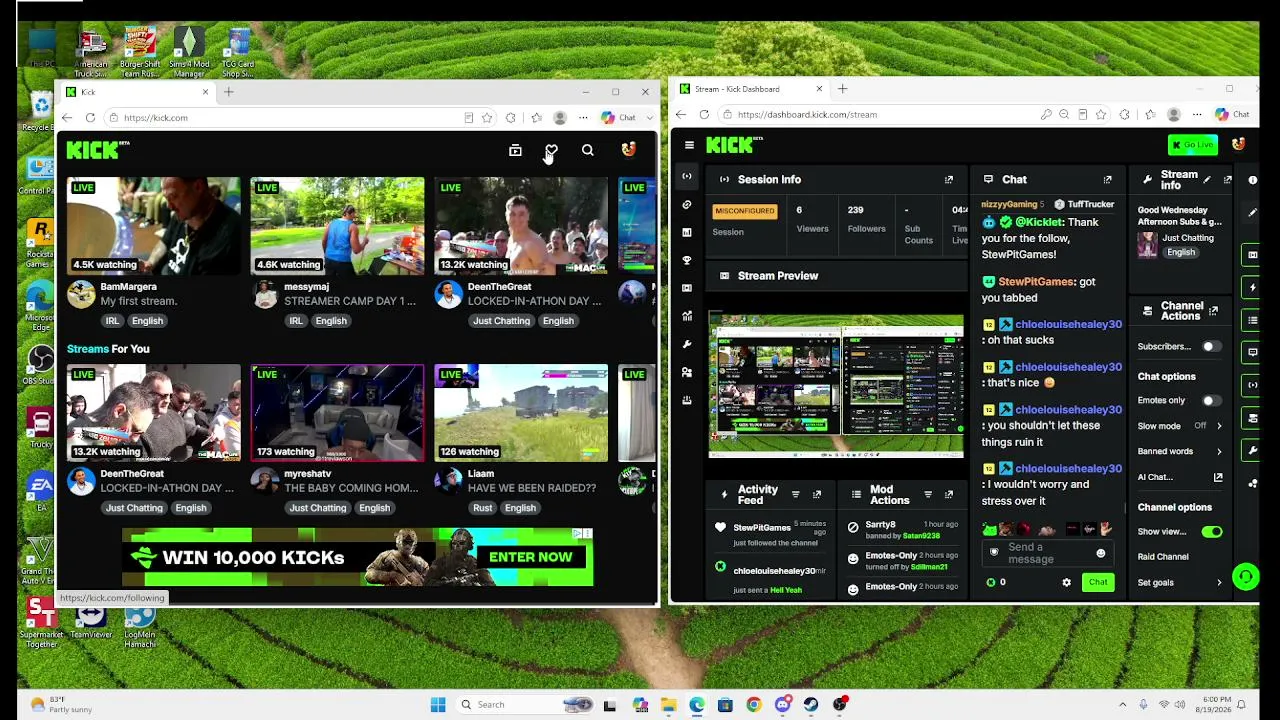The image size is (1280, 720).
Task: Pop out the Channel Actions panel
Action: [1214, 310]
